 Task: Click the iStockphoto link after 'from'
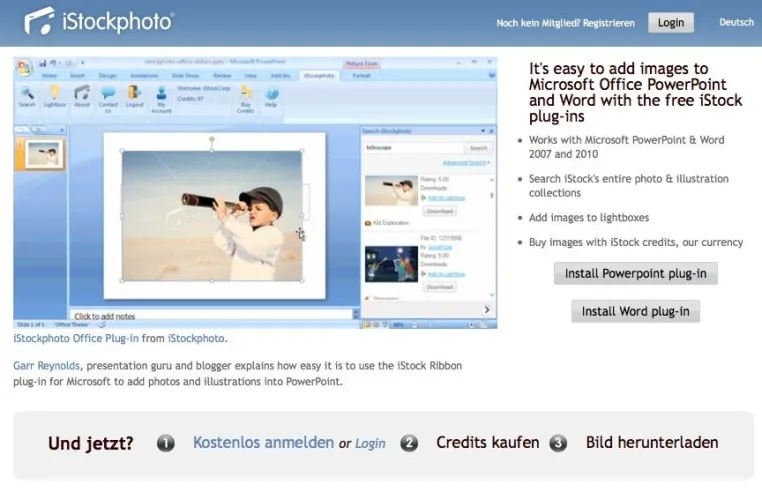(196, 338)
